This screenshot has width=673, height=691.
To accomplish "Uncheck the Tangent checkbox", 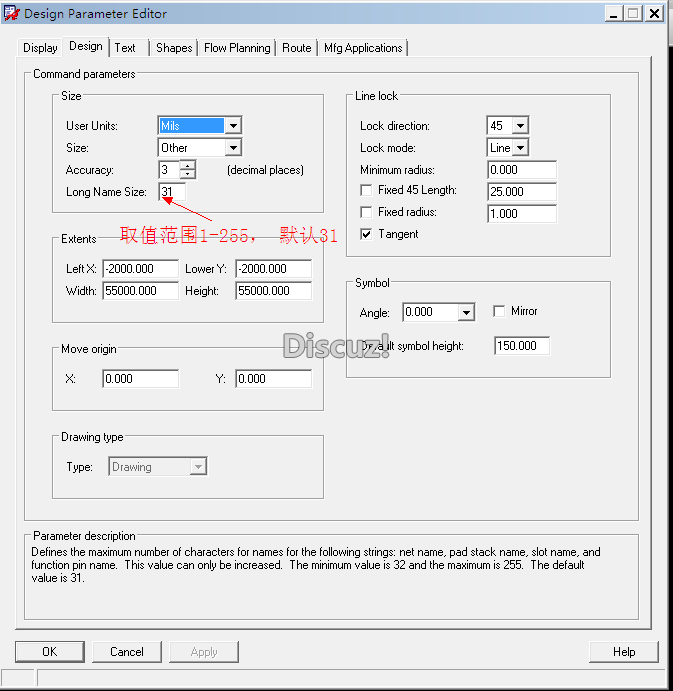I will pyautogui.click(x=366, y=234).
